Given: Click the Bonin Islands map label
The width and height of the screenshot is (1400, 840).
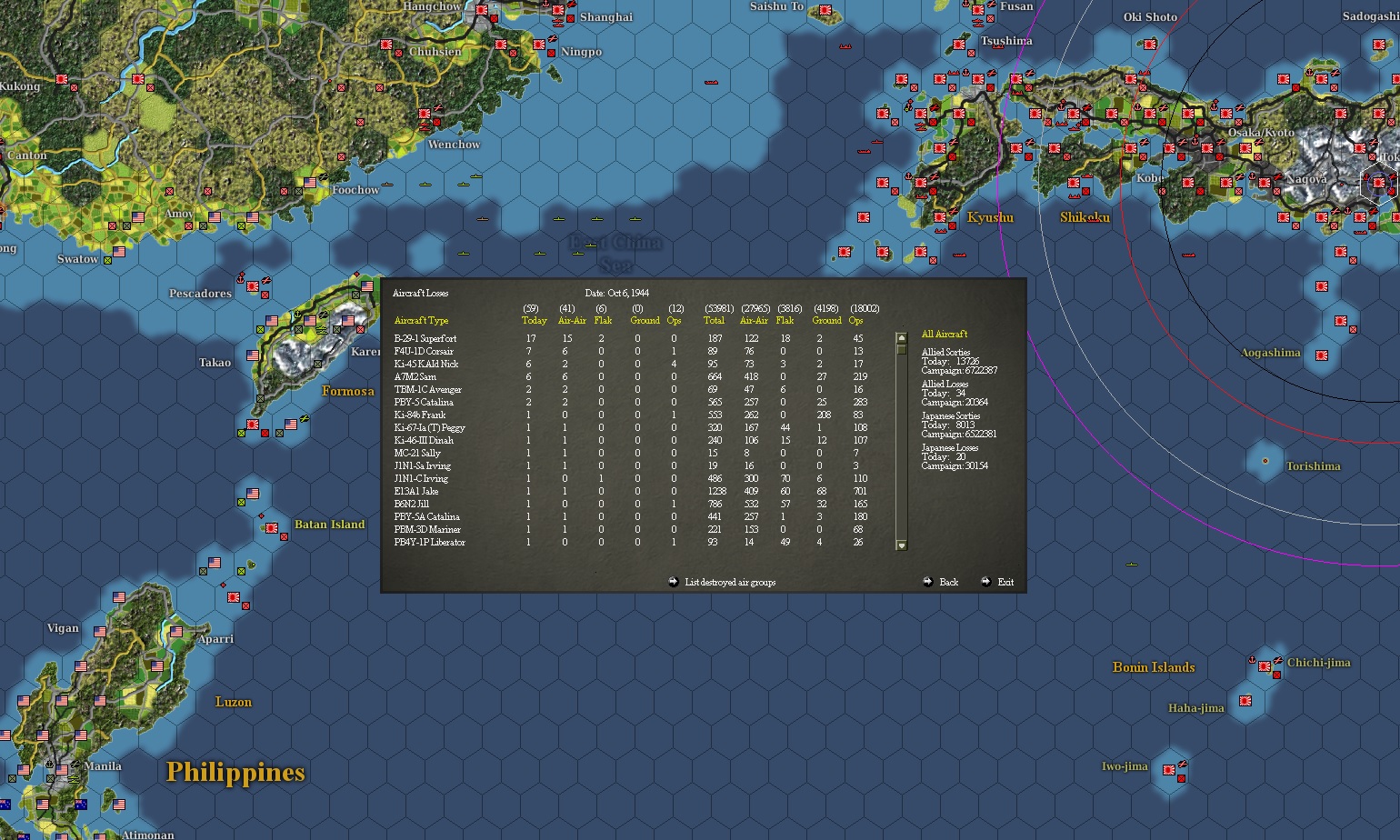Looking at the screenshot, I should pos(1154,667).
